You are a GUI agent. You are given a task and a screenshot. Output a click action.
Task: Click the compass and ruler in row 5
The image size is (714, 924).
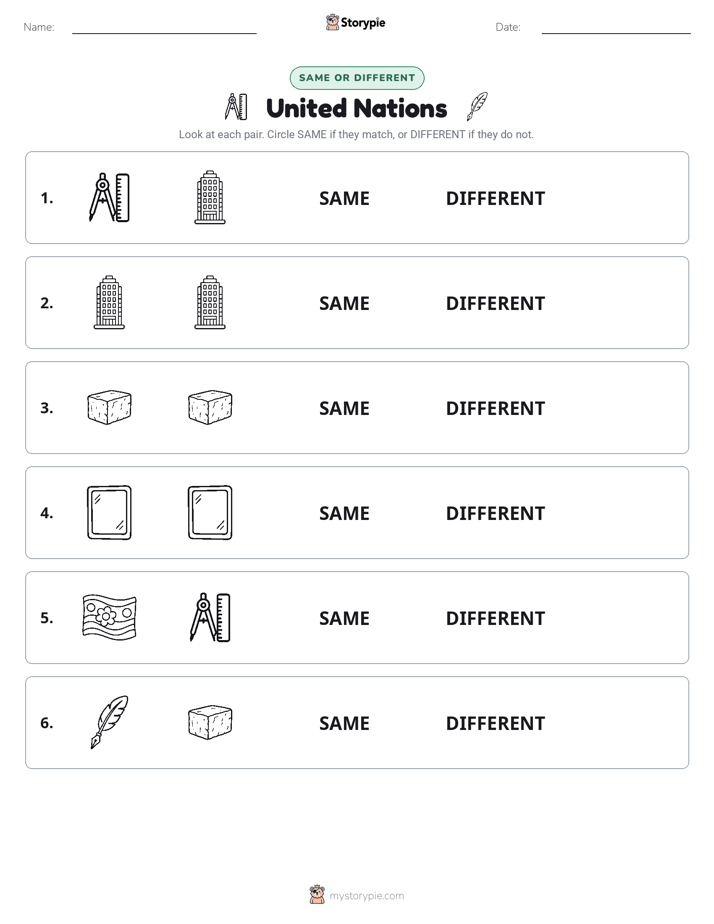pyautogui.click(x=210, y=617)
